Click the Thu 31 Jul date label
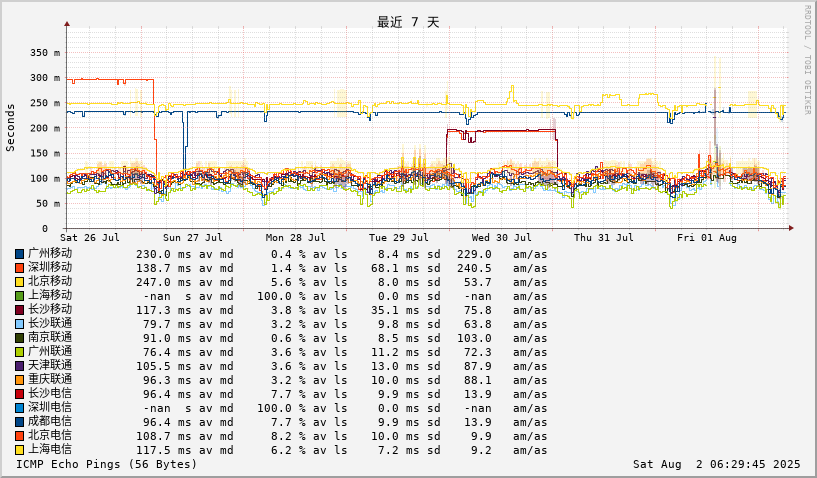Screen dimensions: 817x478 coord(604,238)
